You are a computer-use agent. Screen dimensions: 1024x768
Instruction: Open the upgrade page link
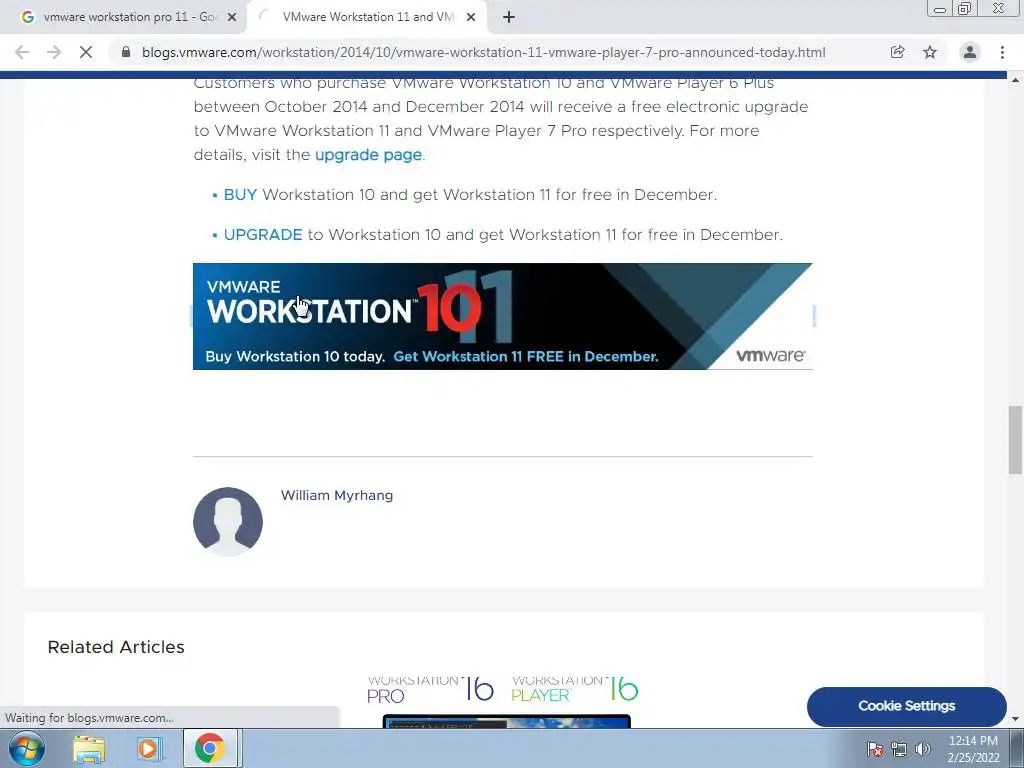coord(368,155)
